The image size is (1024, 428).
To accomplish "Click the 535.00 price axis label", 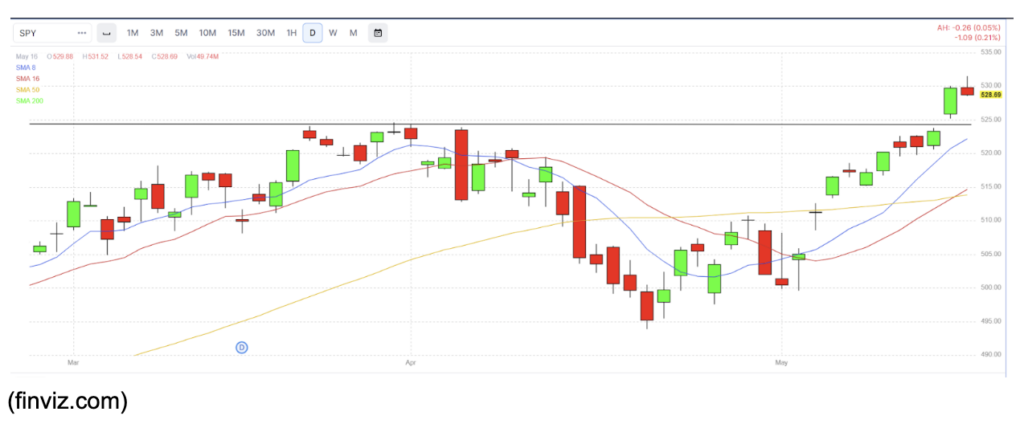I will coord(991,51).
